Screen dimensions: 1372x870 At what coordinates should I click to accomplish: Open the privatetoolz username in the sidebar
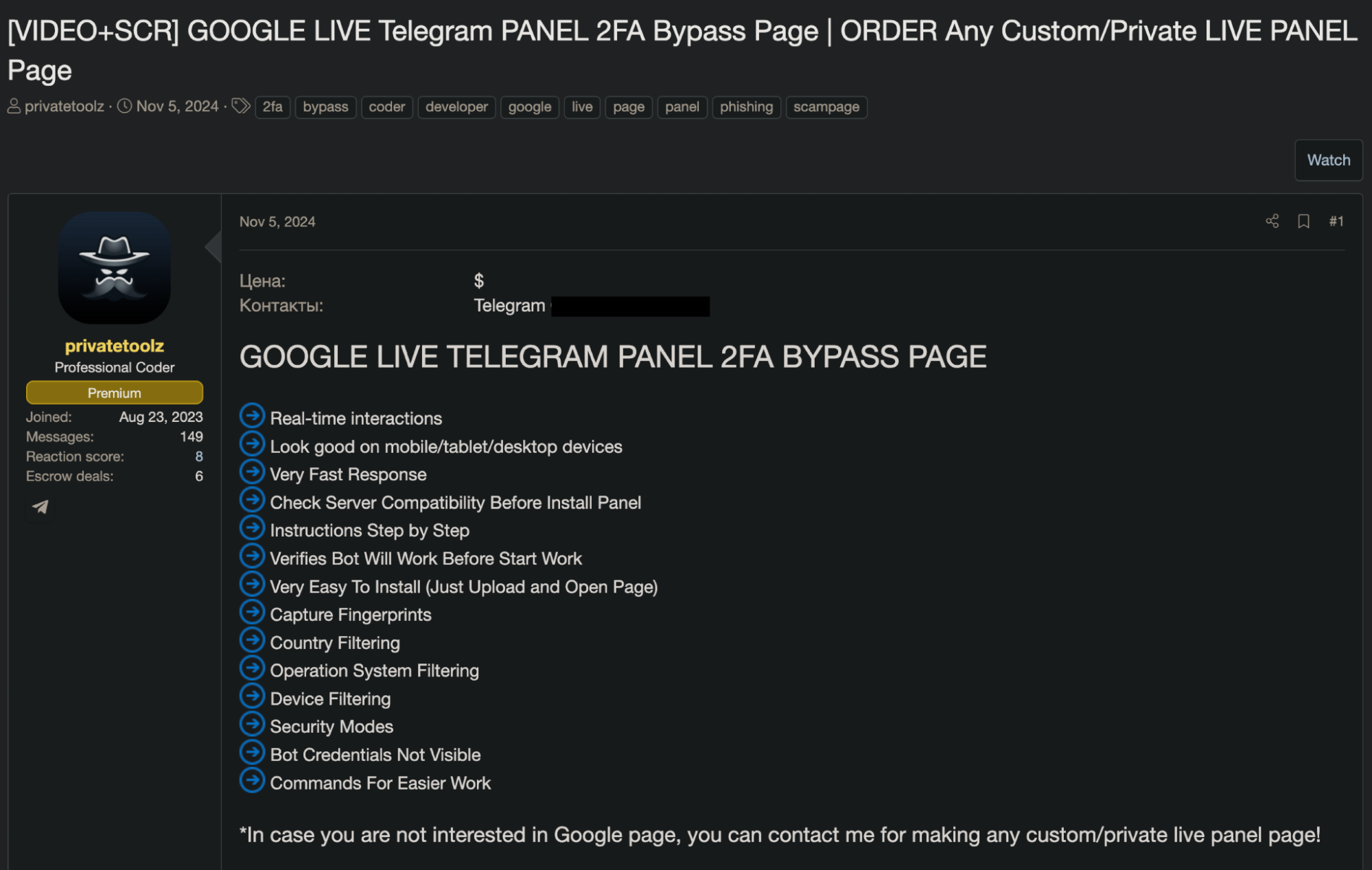tap(115, 346)
